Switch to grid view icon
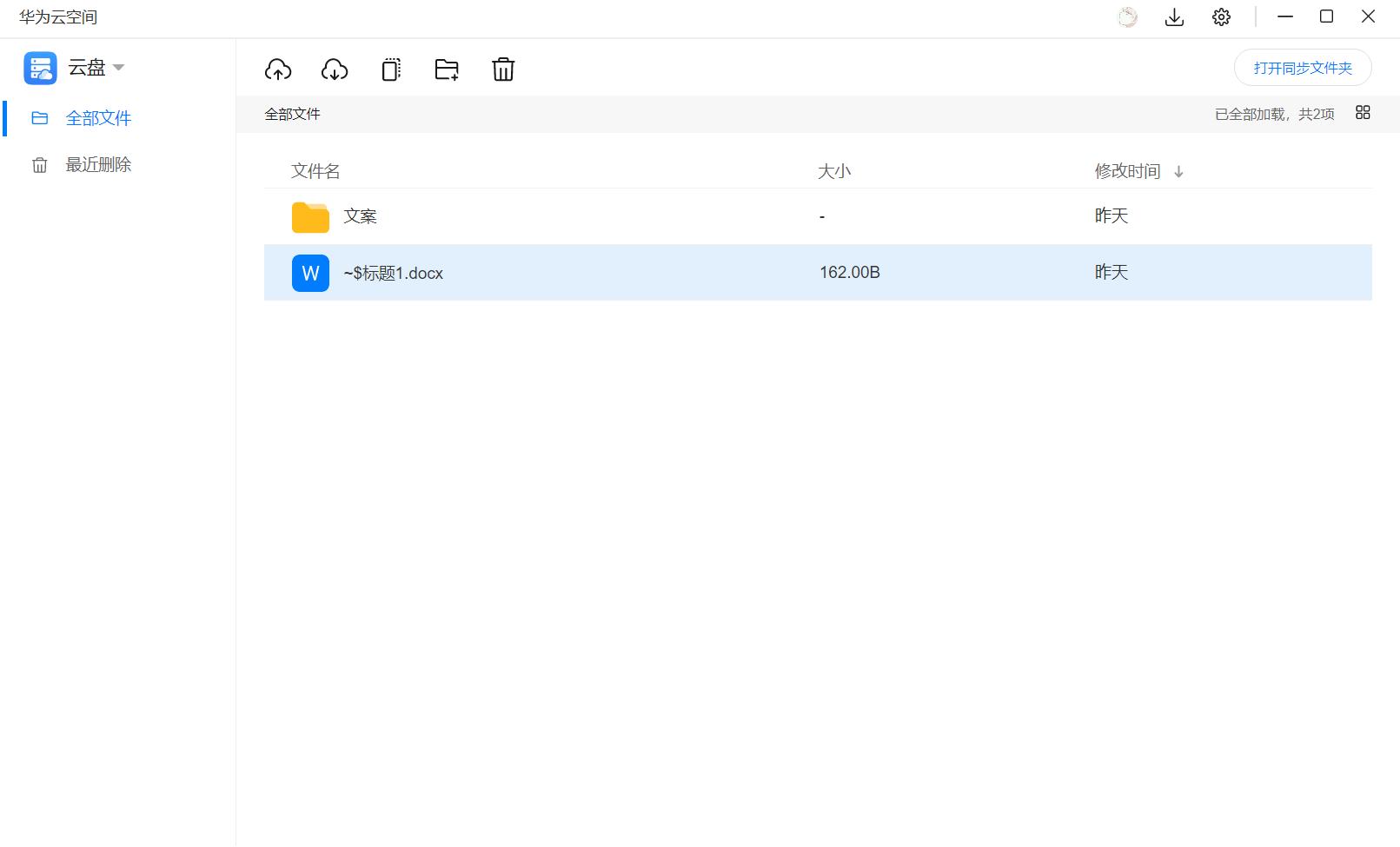1400x847 pixels. [x=1363, y=113]
